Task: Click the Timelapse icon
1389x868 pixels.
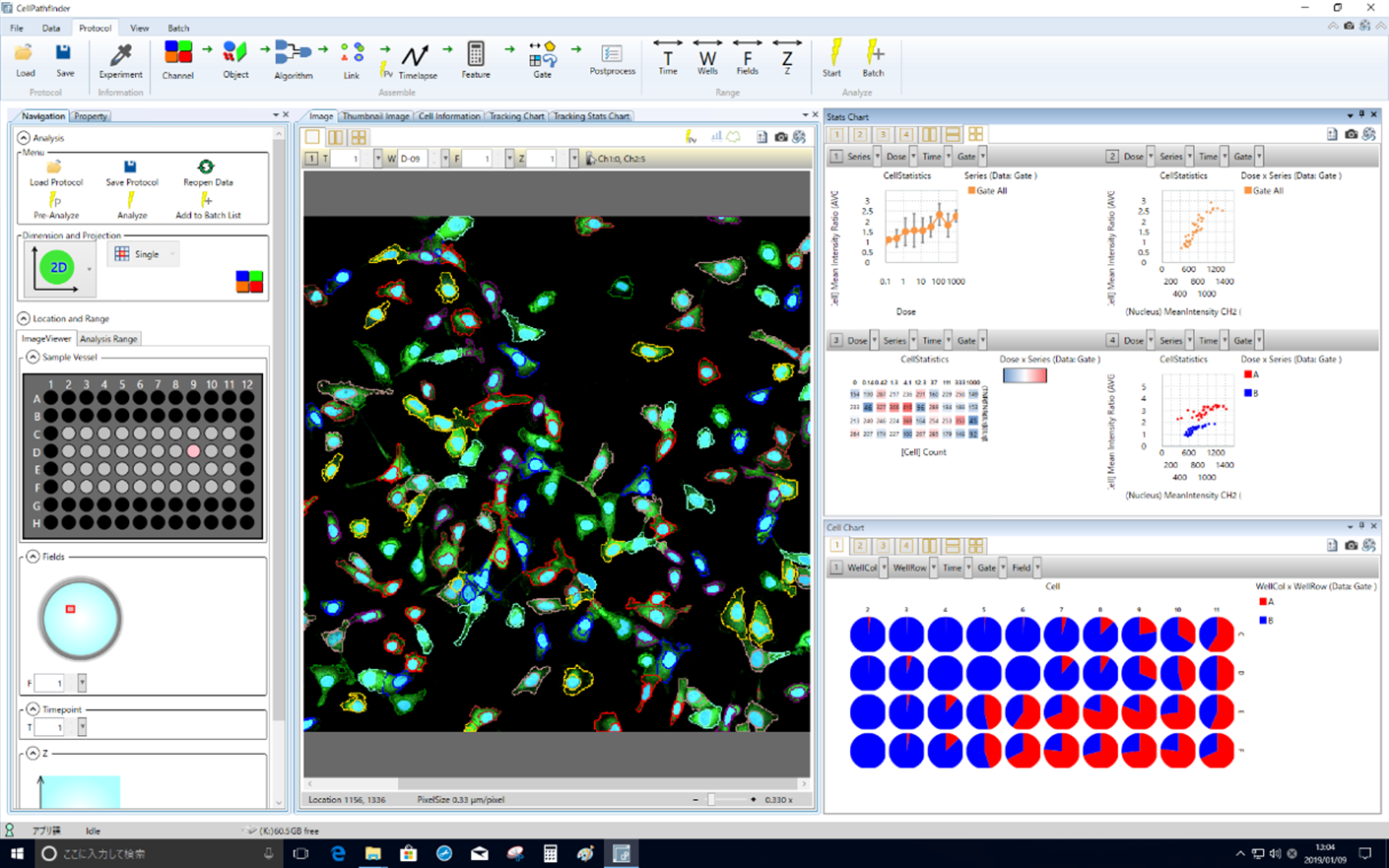Action: [417, 57]
